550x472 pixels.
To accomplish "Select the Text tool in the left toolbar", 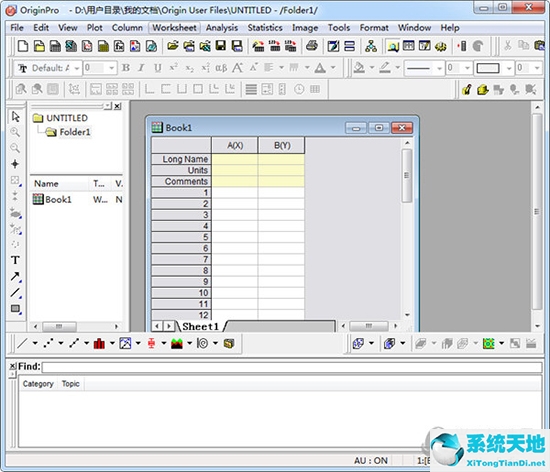I will 15,260.
